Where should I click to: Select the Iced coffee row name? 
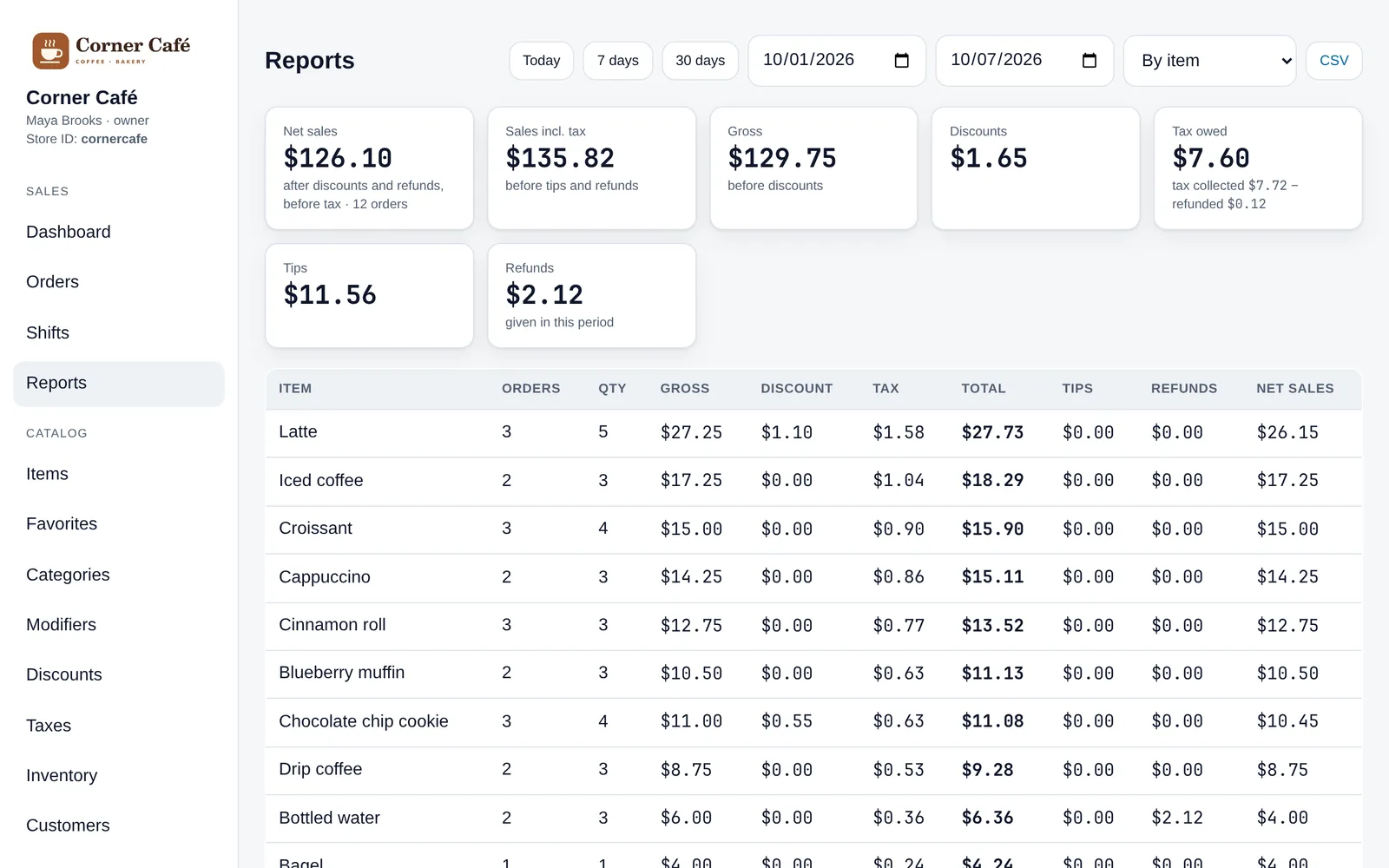pos(320,481)
